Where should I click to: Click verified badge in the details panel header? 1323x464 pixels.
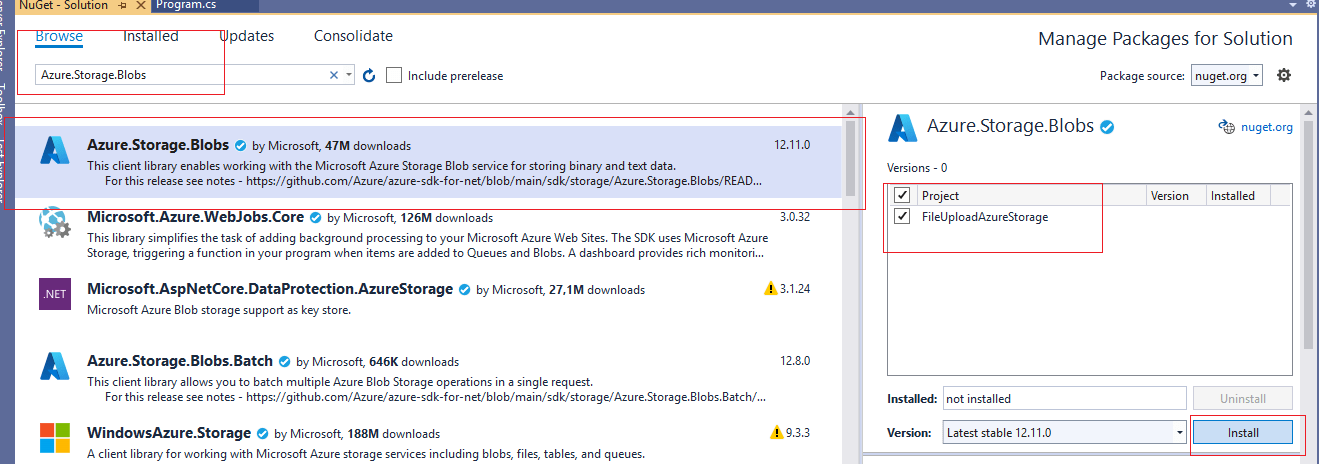click(x=1107, y=127)
